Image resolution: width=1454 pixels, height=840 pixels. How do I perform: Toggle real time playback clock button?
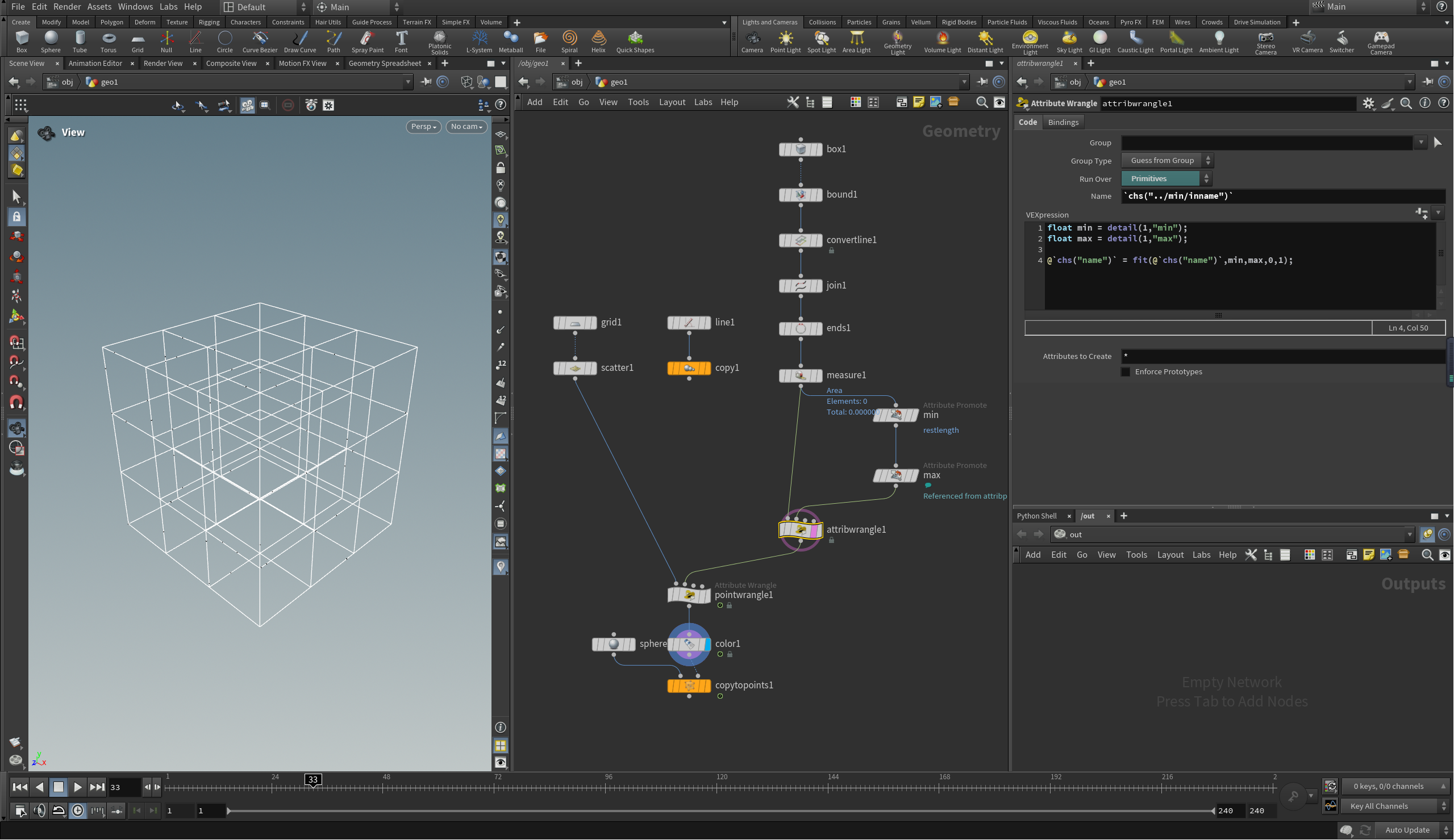click(77, 810)
